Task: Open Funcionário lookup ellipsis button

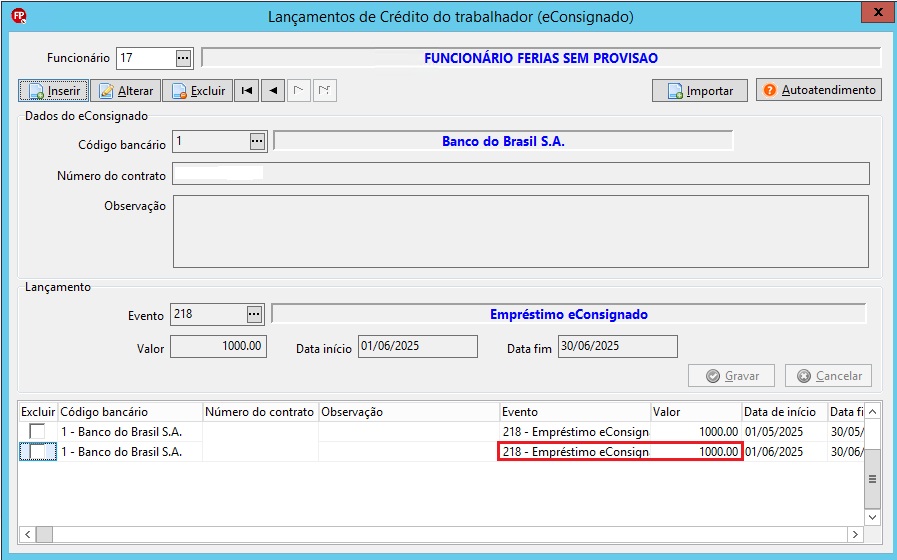Action: click(183, 58)
